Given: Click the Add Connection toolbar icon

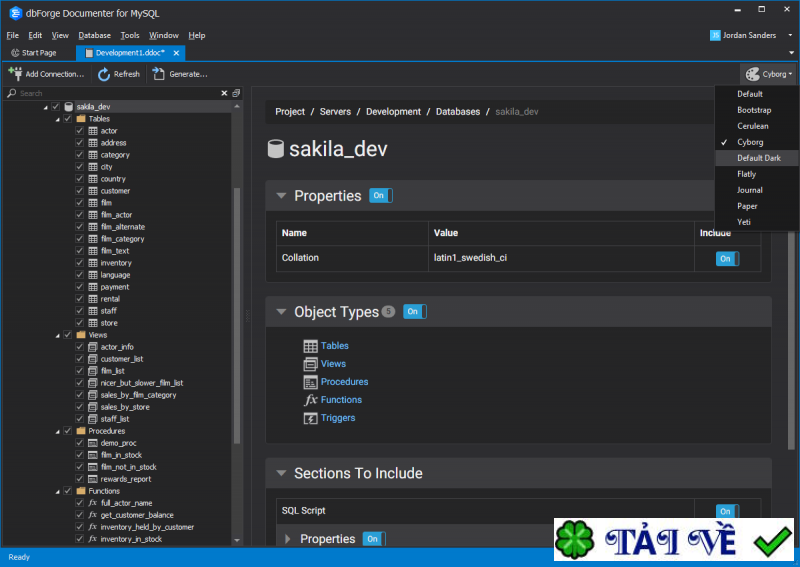Looking at the screenshot, I should click(15, 74).
